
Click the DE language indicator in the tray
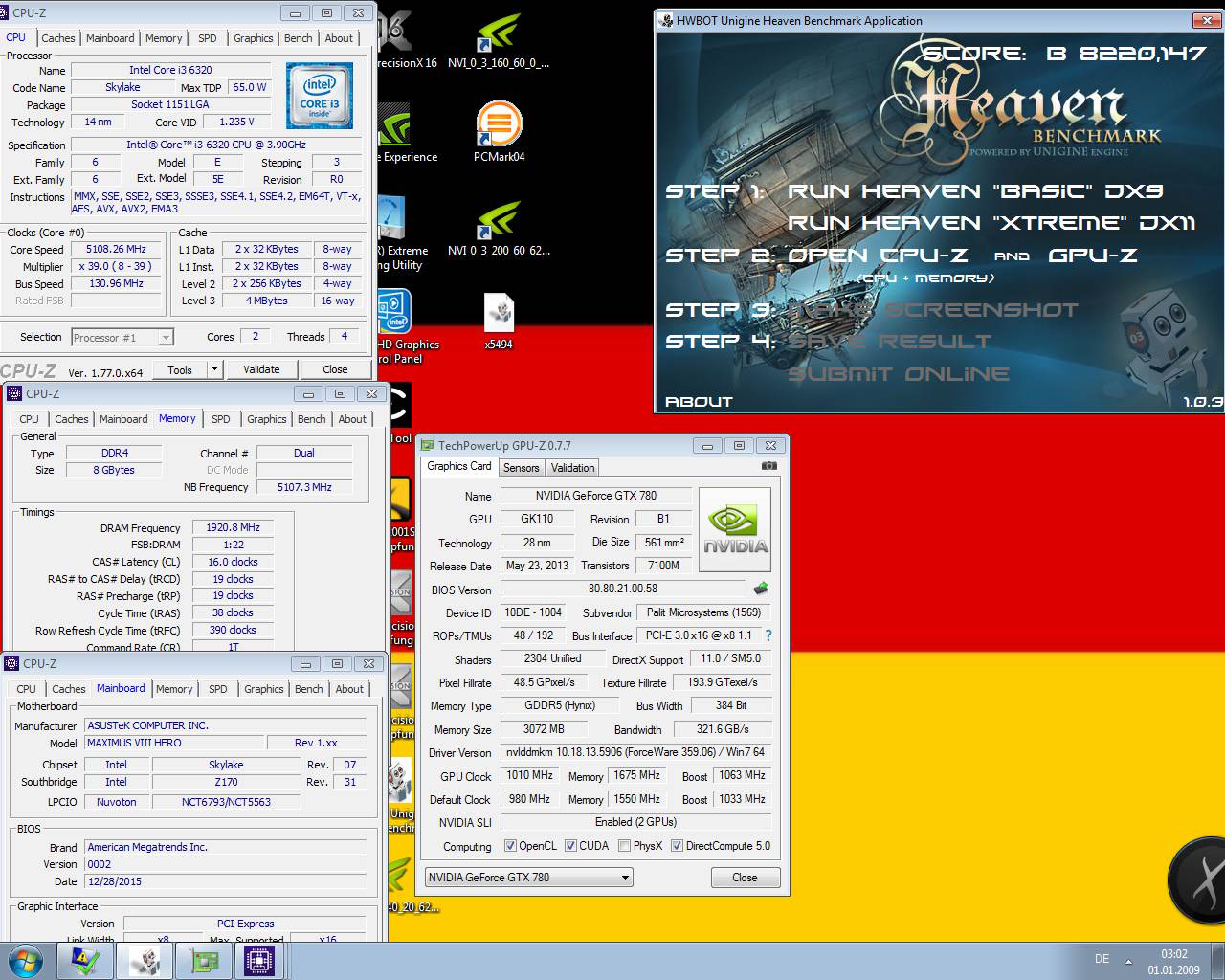point(1102,959)
